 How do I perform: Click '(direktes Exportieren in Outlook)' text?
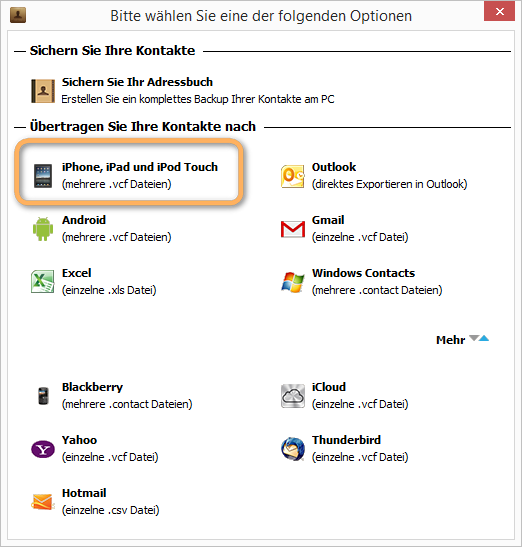(x=389, y=184)
